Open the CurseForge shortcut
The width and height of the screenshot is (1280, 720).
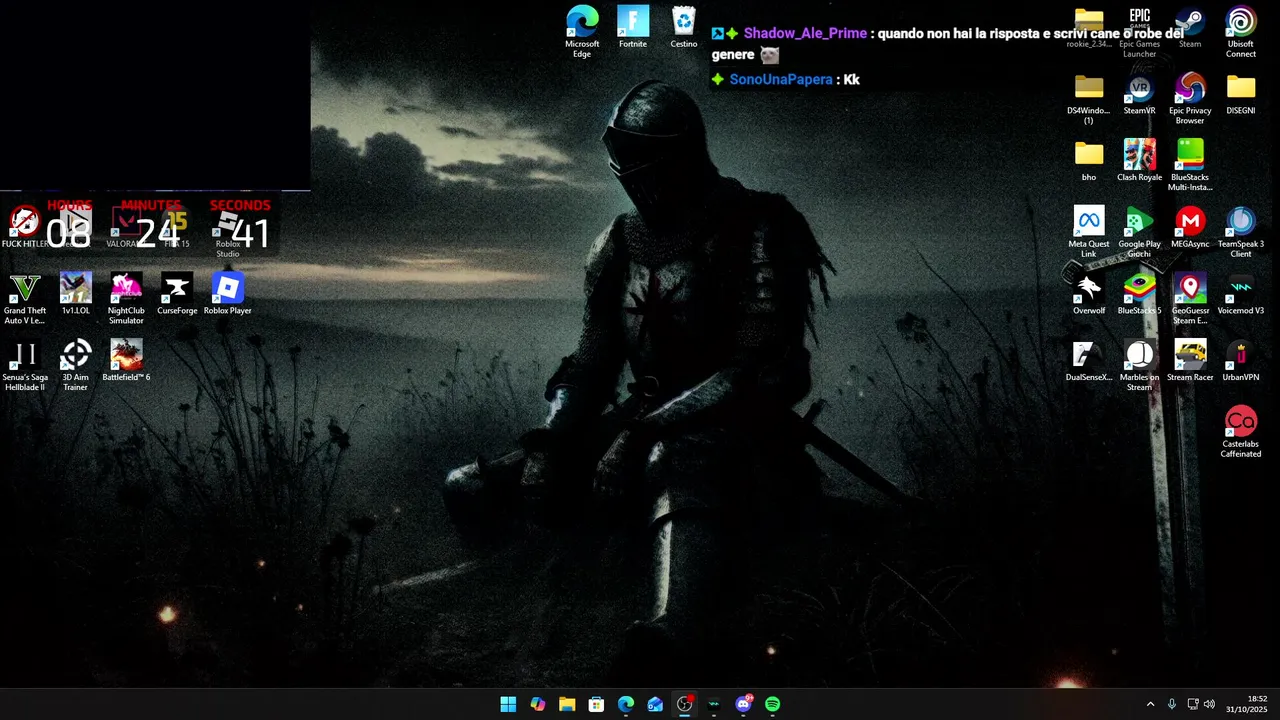[x=177, y=294]
